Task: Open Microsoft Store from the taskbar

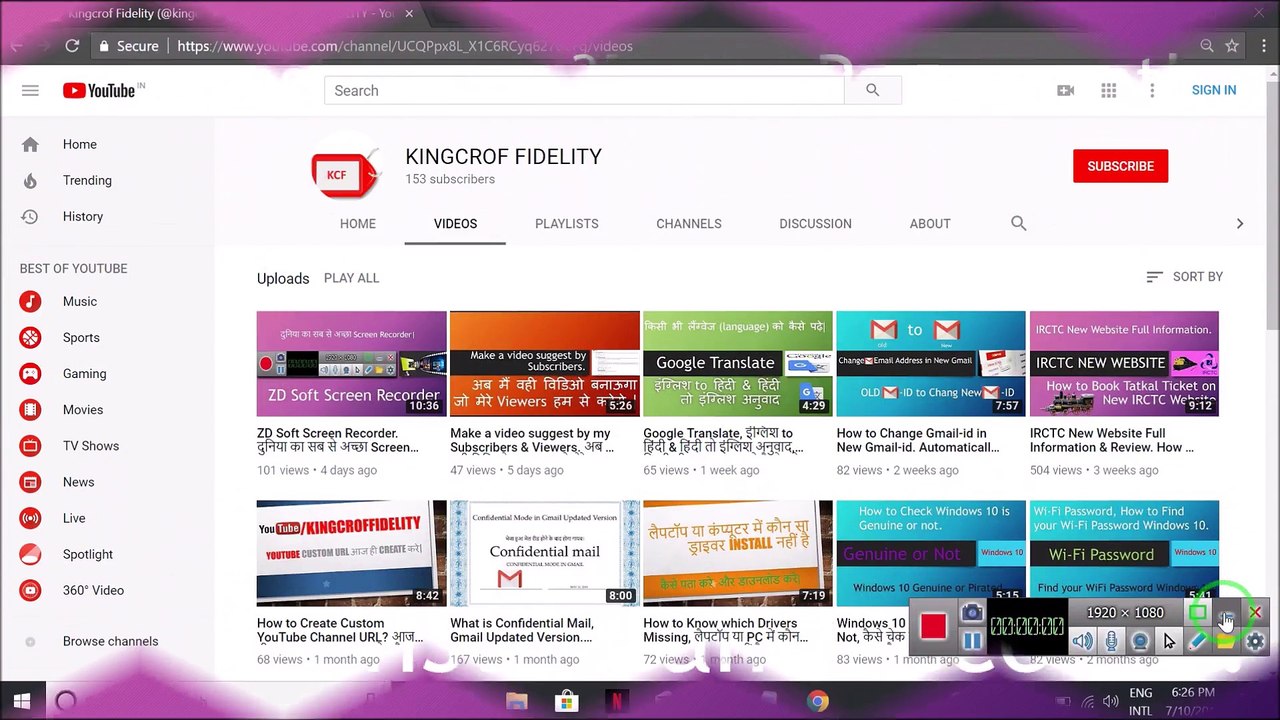Action: pyautogui.click(x=567, y=701)
